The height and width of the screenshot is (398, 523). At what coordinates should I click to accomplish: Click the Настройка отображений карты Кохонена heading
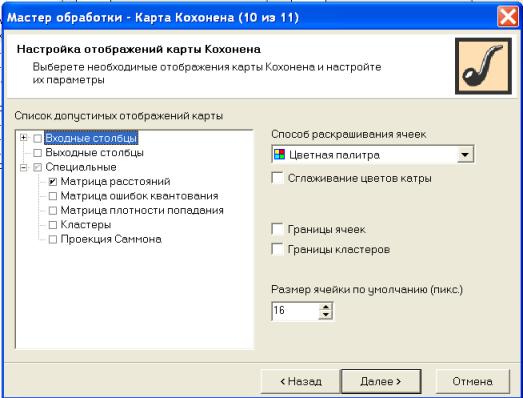pos(138,49)
